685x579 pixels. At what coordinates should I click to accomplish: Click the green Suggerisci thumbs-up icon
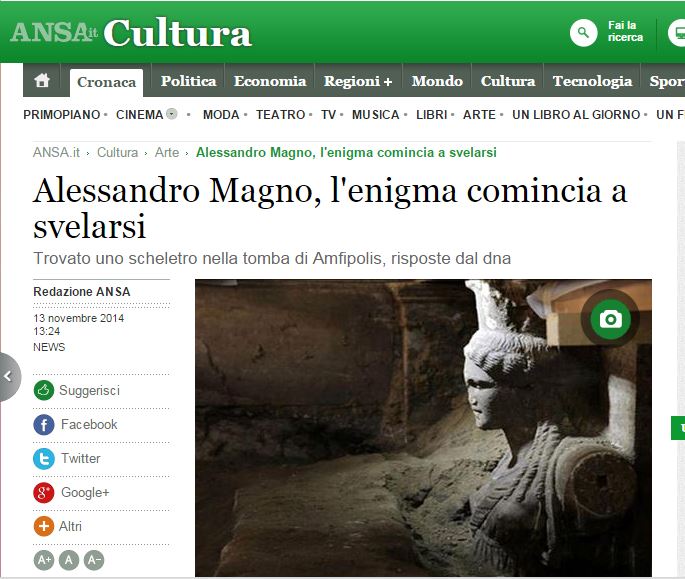click(x=44, y=390)
